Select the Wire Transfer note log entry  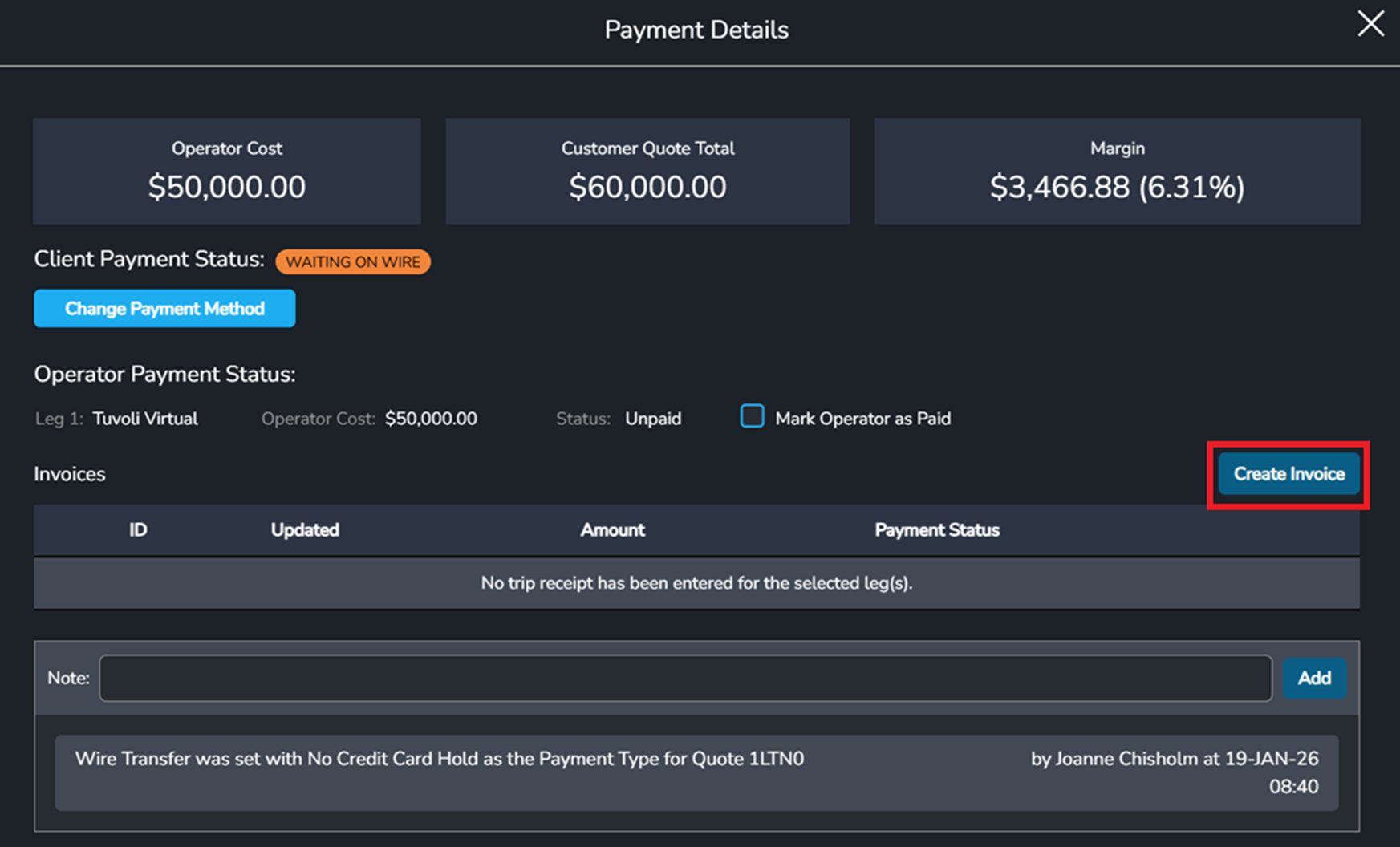439,760
